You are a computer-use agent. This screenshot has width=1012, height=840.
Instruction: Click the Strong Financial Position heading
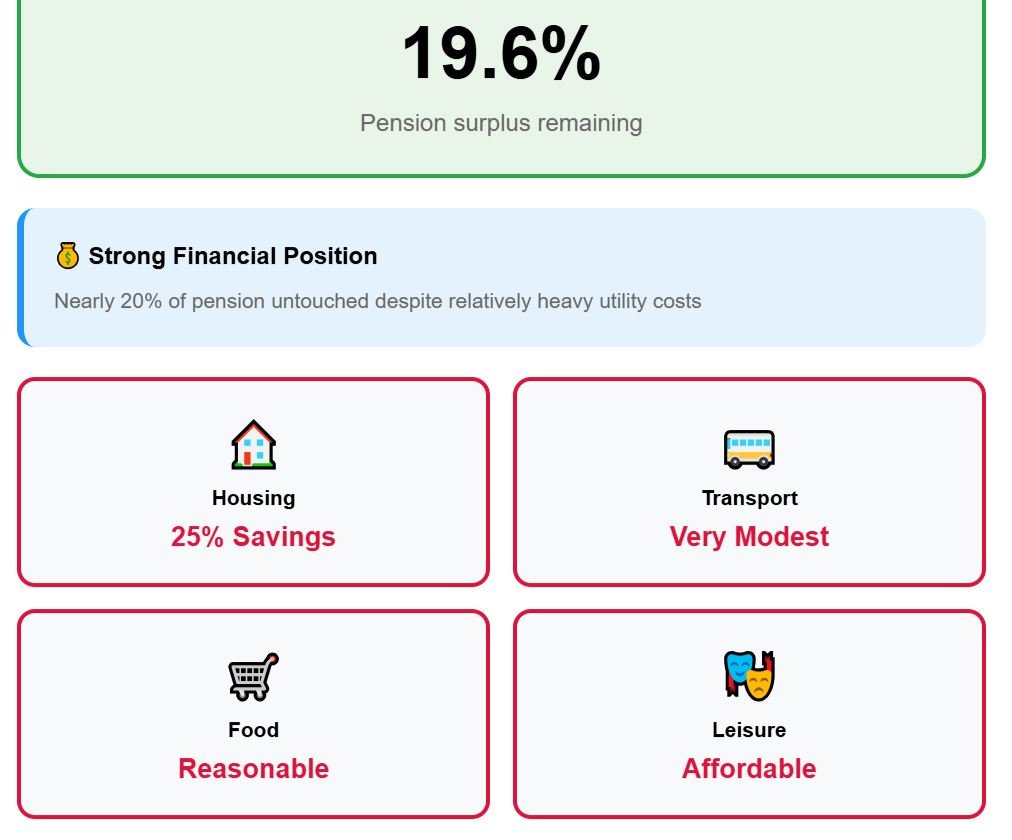pos(232,256)
